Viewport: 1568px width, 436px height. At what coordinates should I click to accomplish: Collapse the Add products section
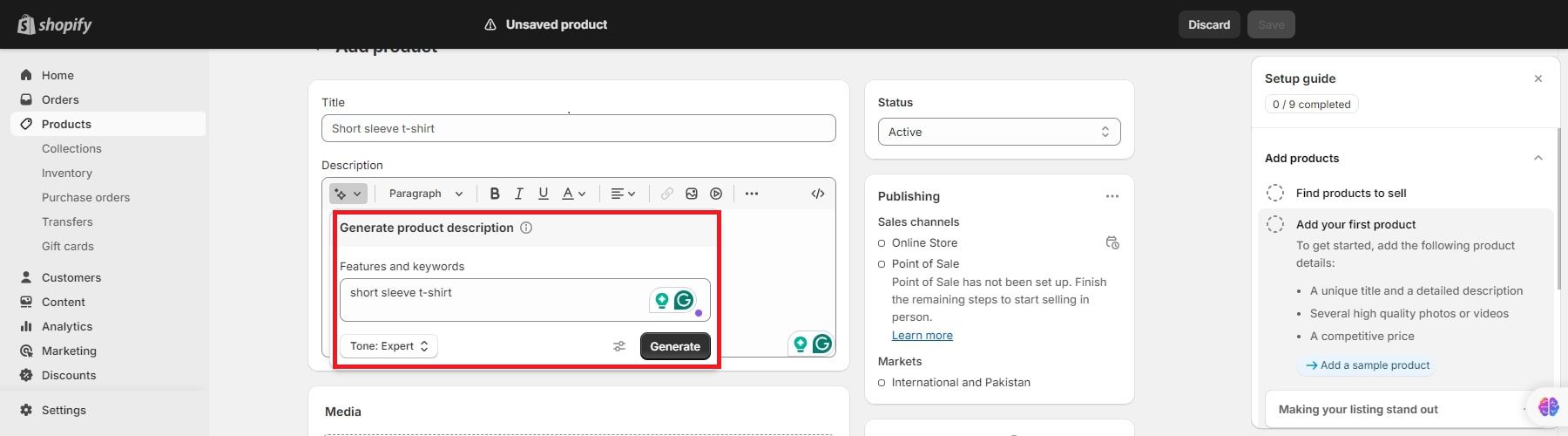pyautogui.click(x=1538, y=158)
